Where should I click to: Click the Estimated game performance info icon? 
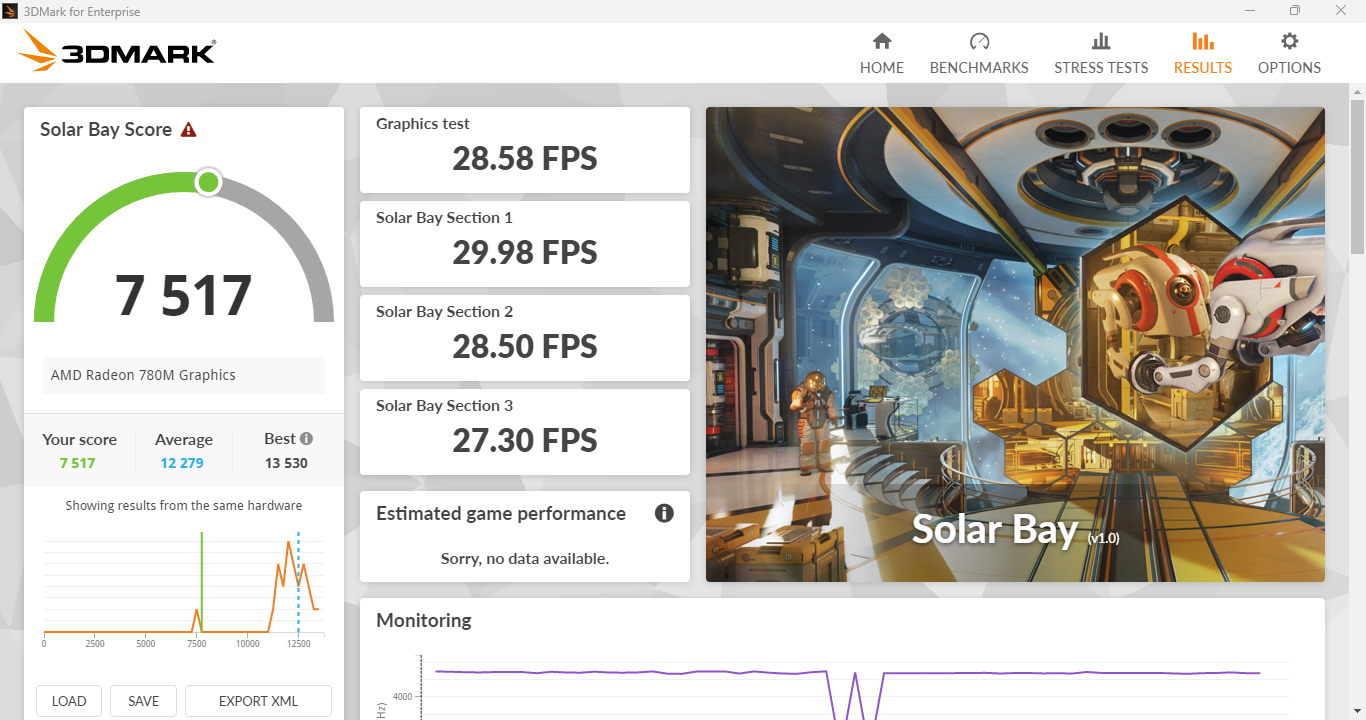(664, 513)
